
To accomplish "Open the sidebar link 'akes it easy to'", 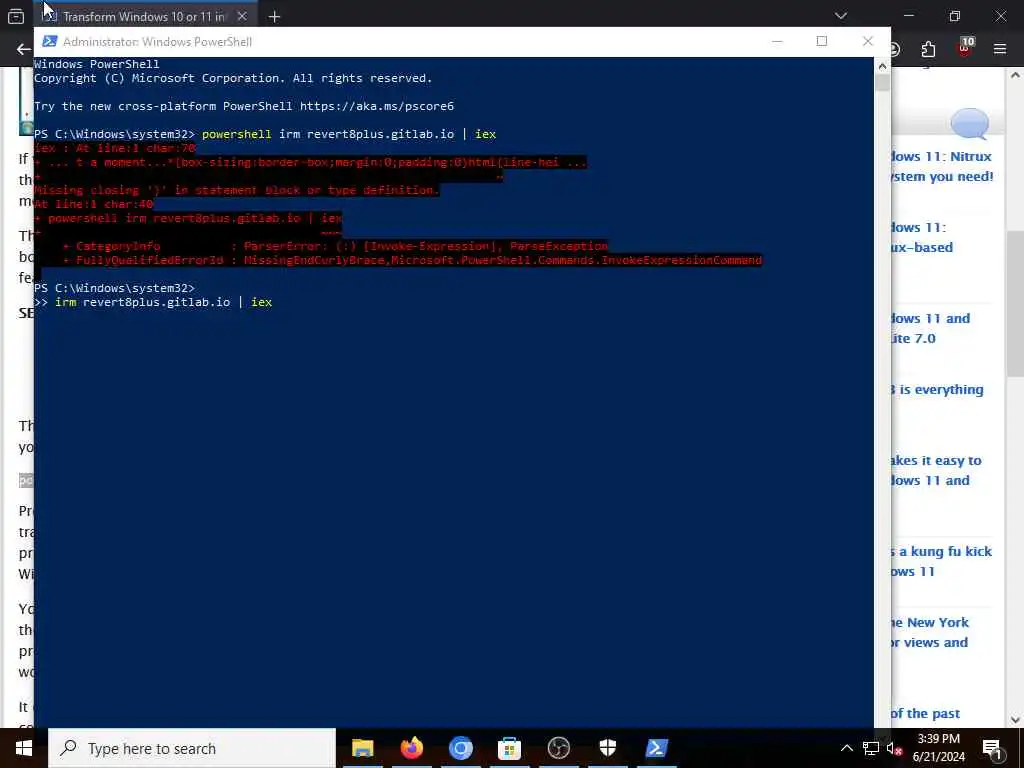I will point(936,470).
